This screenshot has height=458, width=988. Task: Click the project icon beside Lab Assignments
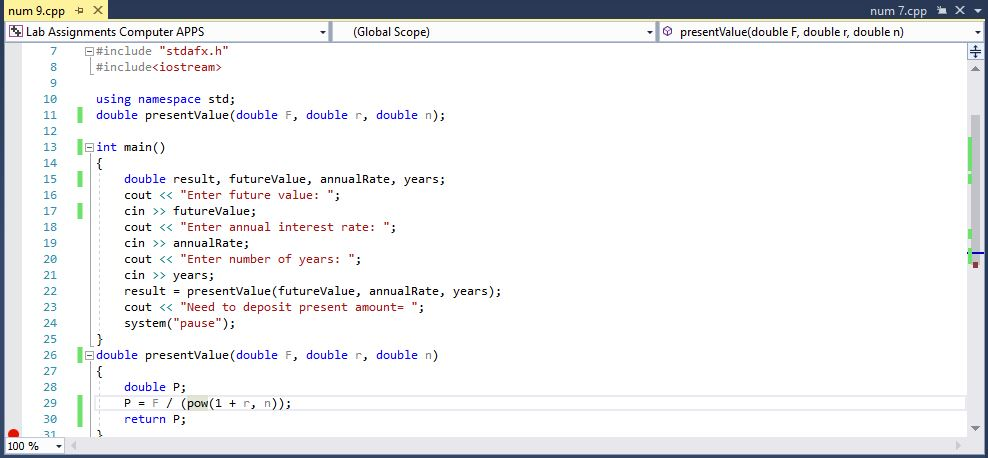click(x=16, y=31)
